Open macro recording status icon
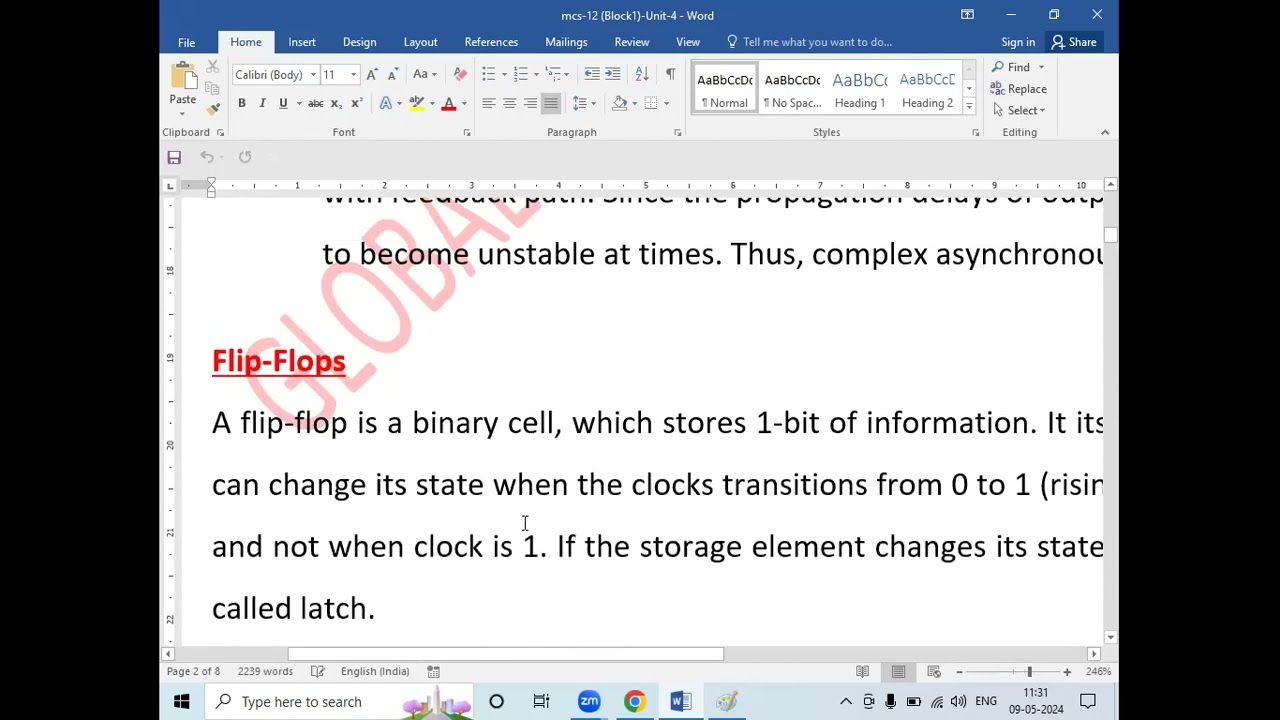 434,671
